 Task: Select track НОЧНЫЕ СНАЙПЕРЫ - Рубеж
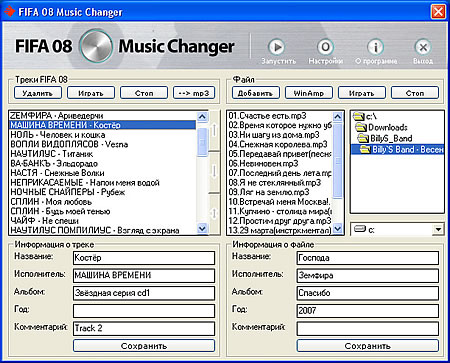click(103, 192)
